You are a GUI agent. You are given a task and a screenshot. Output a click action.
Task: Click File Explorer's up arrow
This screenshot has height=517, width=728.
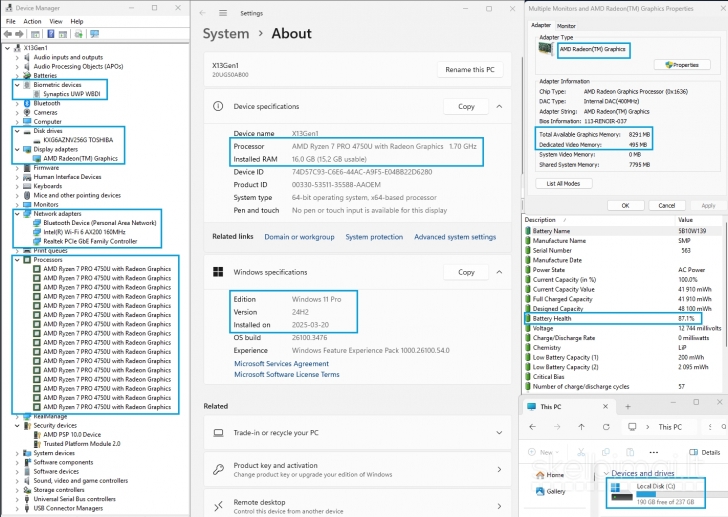(x=581, y=427)
